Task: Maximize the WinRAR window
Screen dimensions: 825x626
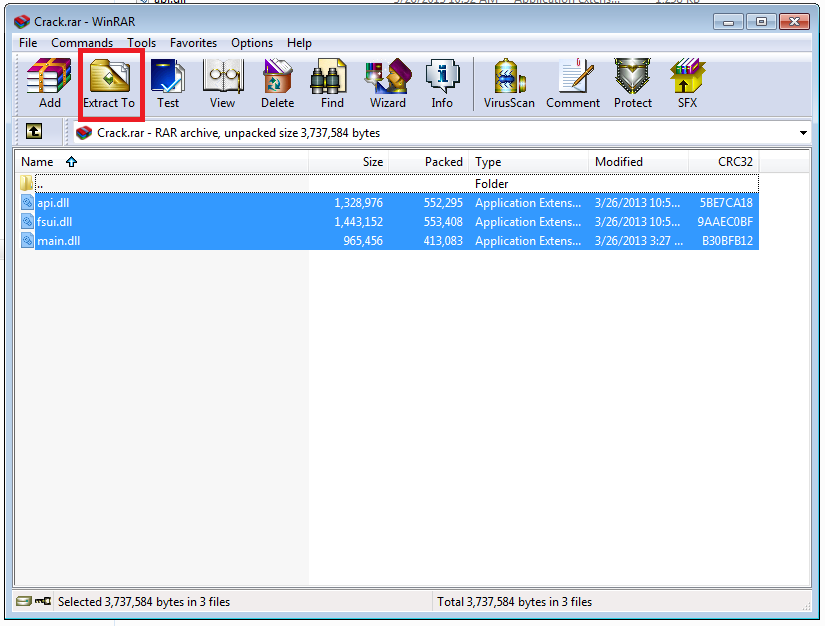Action: pyautogui.click(x=761, y=22)
